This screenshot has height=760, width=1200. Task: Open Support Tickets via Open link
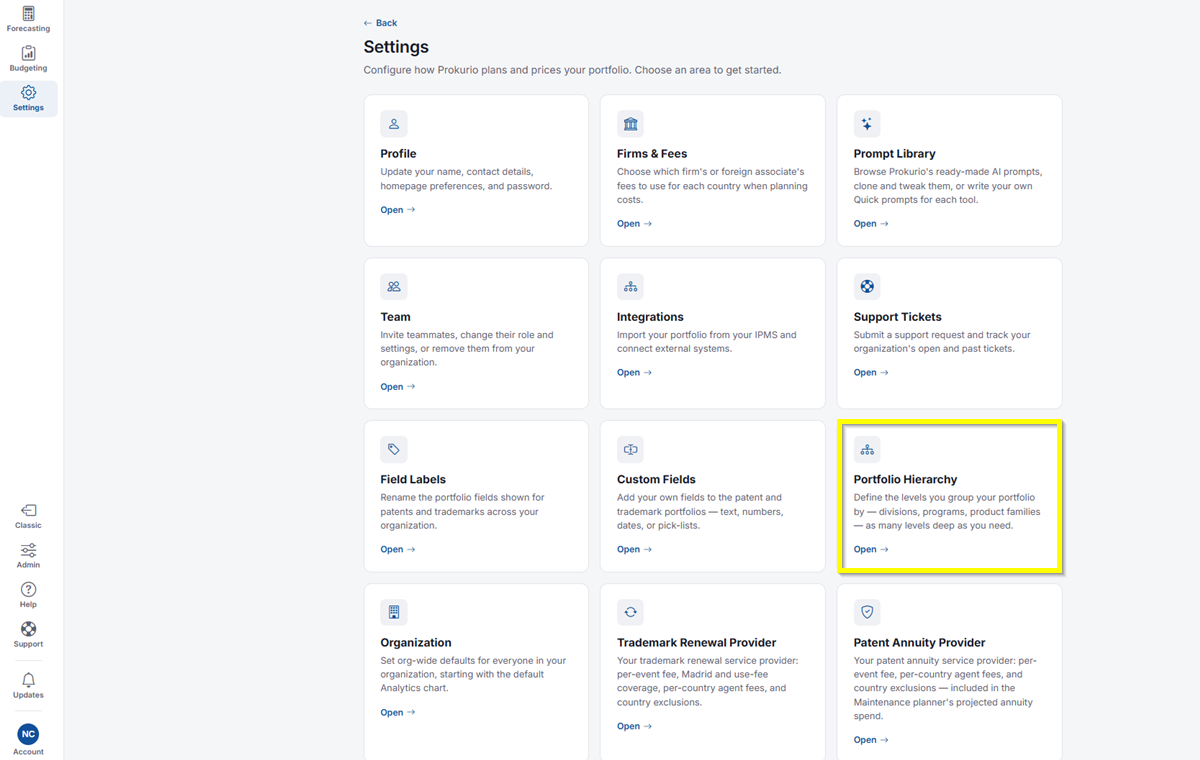click(x=871, y=373)
